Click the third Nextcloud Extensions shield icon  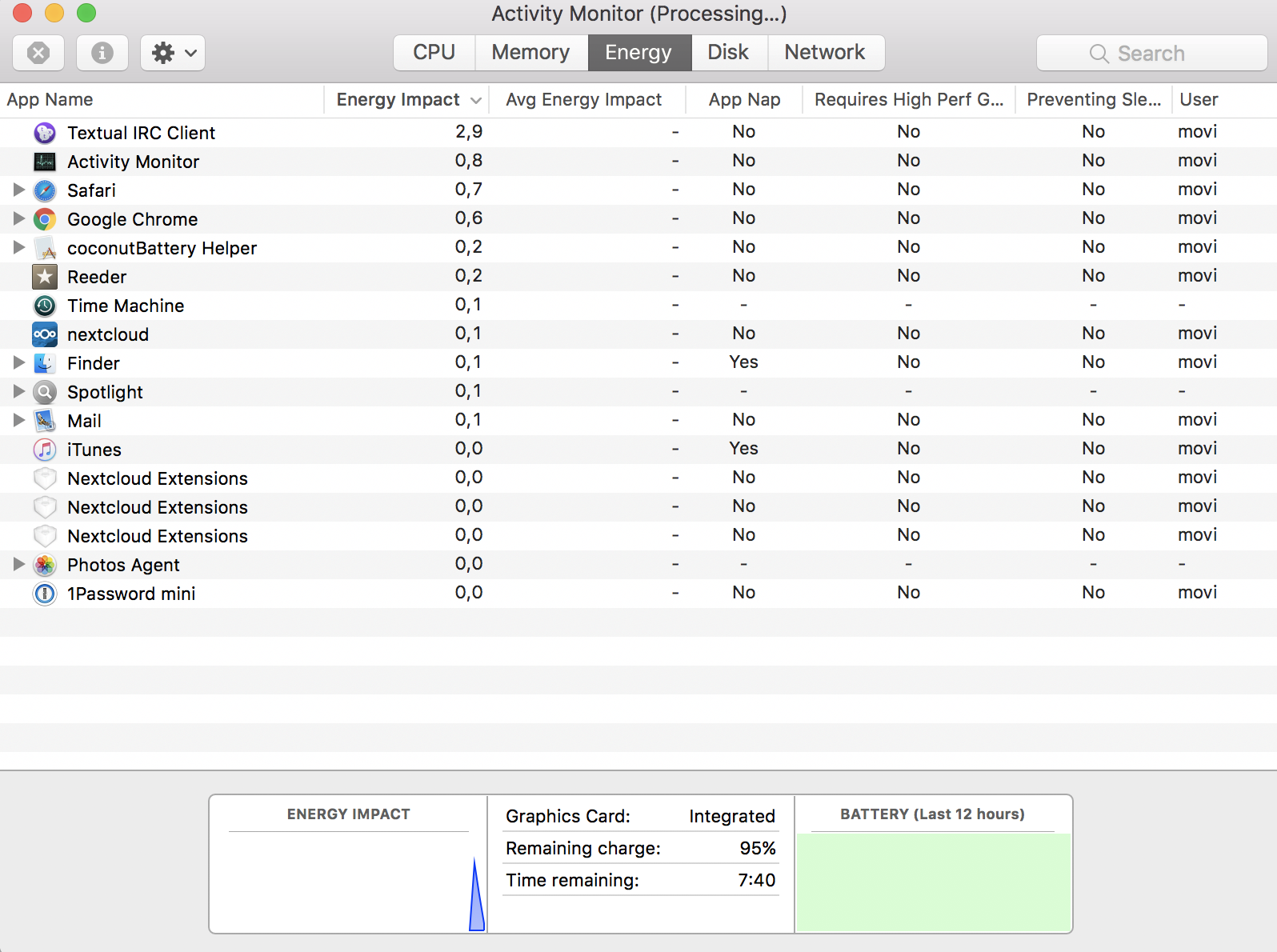point(45,536)
